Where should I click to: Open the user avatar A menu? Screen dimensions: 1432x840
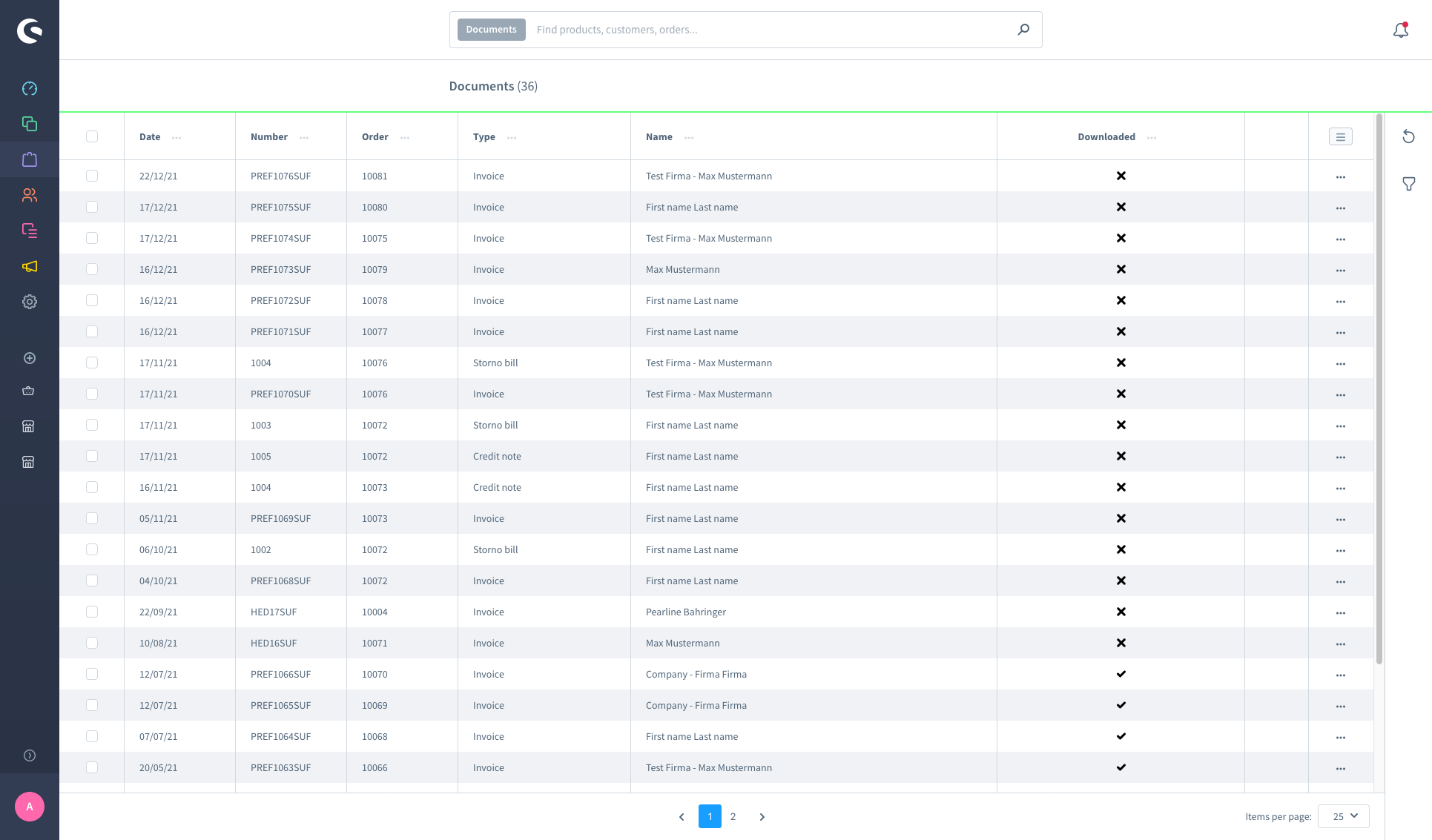30,807
